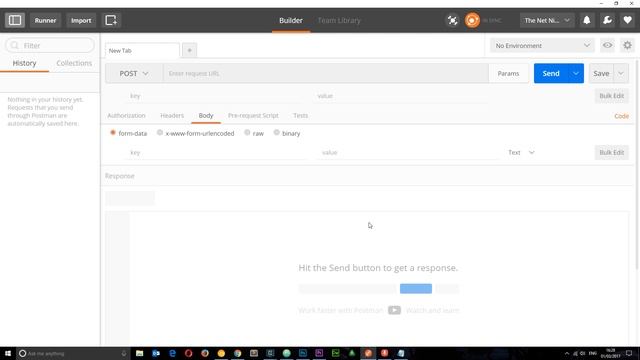Click the Filter search box in sidebar
This screenshot has height=360, width=640.
50,45
